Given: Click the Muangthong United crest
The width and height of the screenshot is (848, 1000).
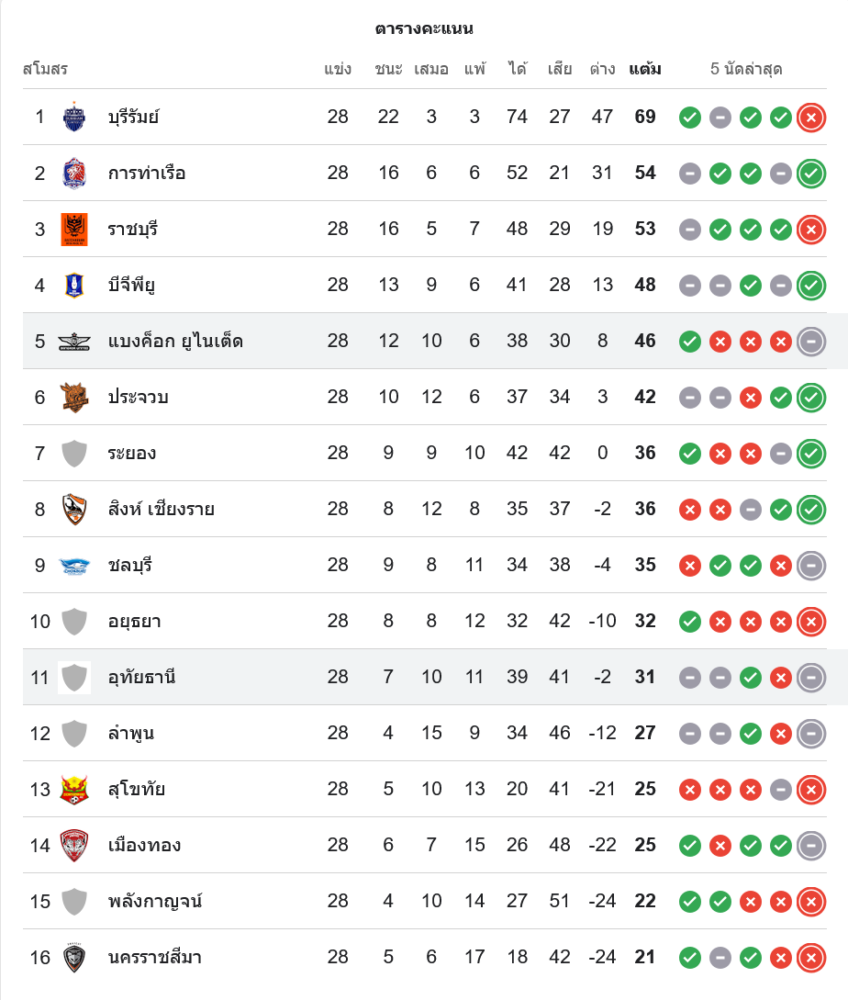Looking at the screenshot, I should (x=75, y=845).
